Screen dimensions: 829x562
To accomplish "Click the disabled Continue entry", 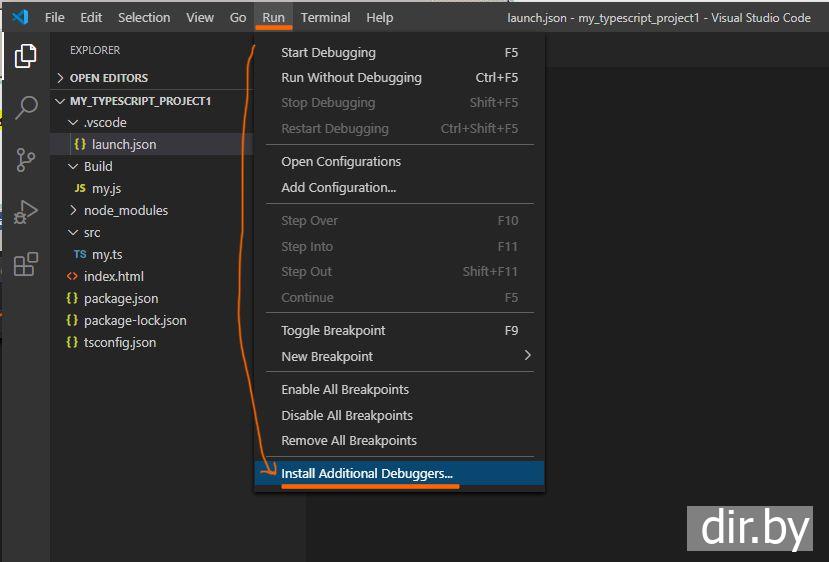I will point(399,297).
